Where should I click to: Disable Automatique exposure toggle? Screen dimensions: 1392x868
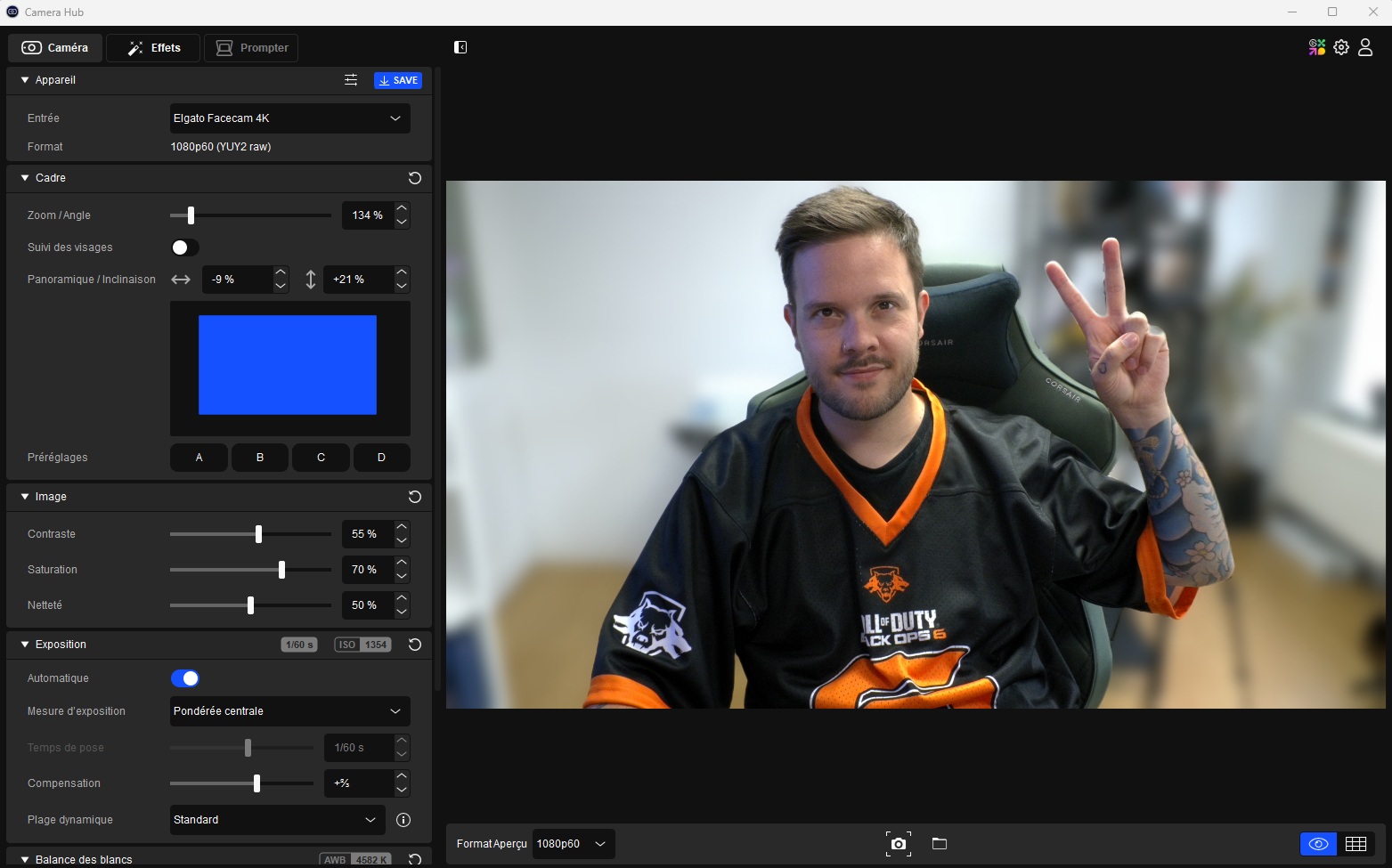tap(184, 678)
